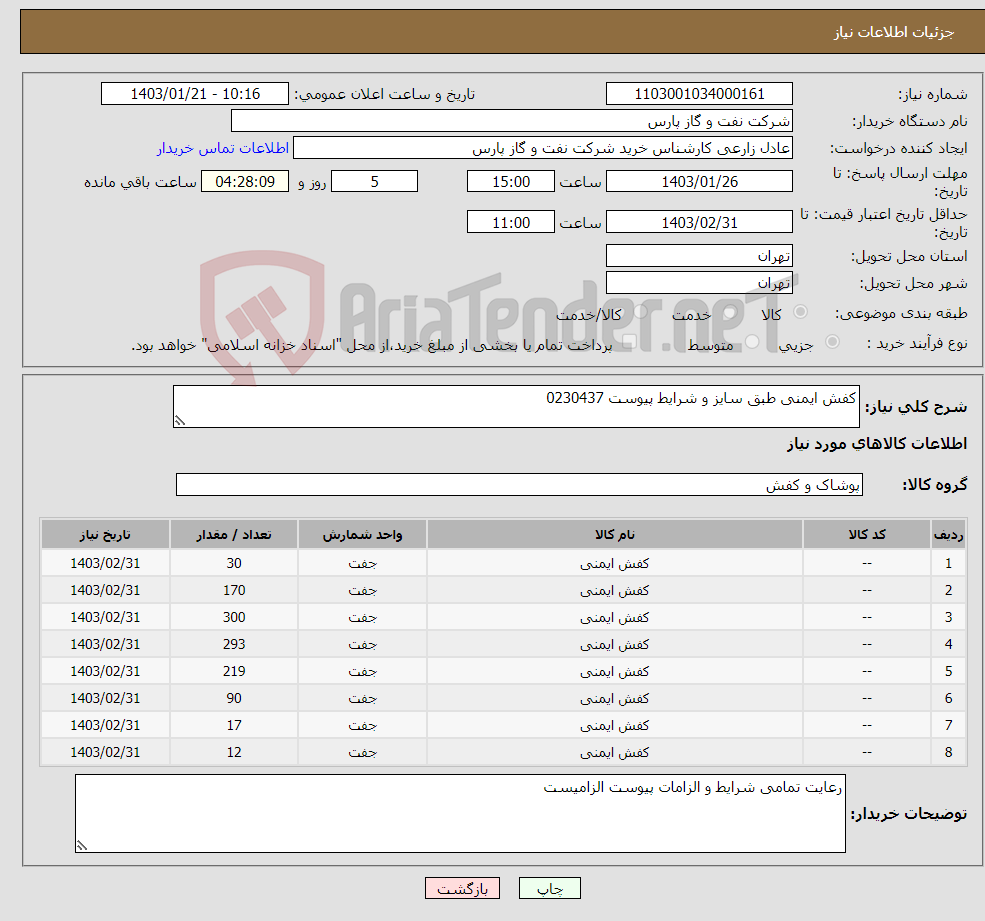Click the delivery city field تهران

click(699, 283)
